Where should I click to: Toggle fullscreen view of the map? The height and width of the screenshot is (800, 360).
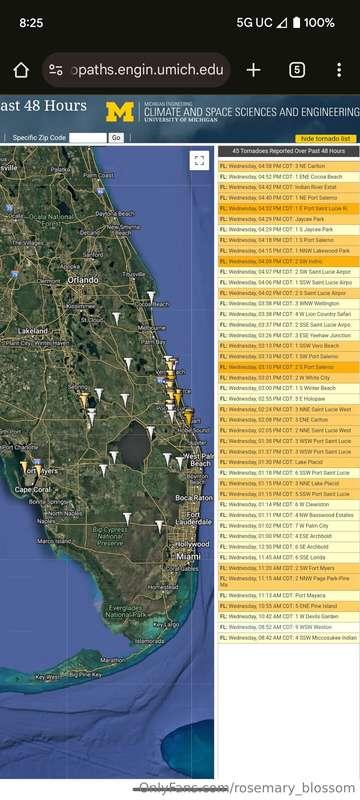pos(199,161)
